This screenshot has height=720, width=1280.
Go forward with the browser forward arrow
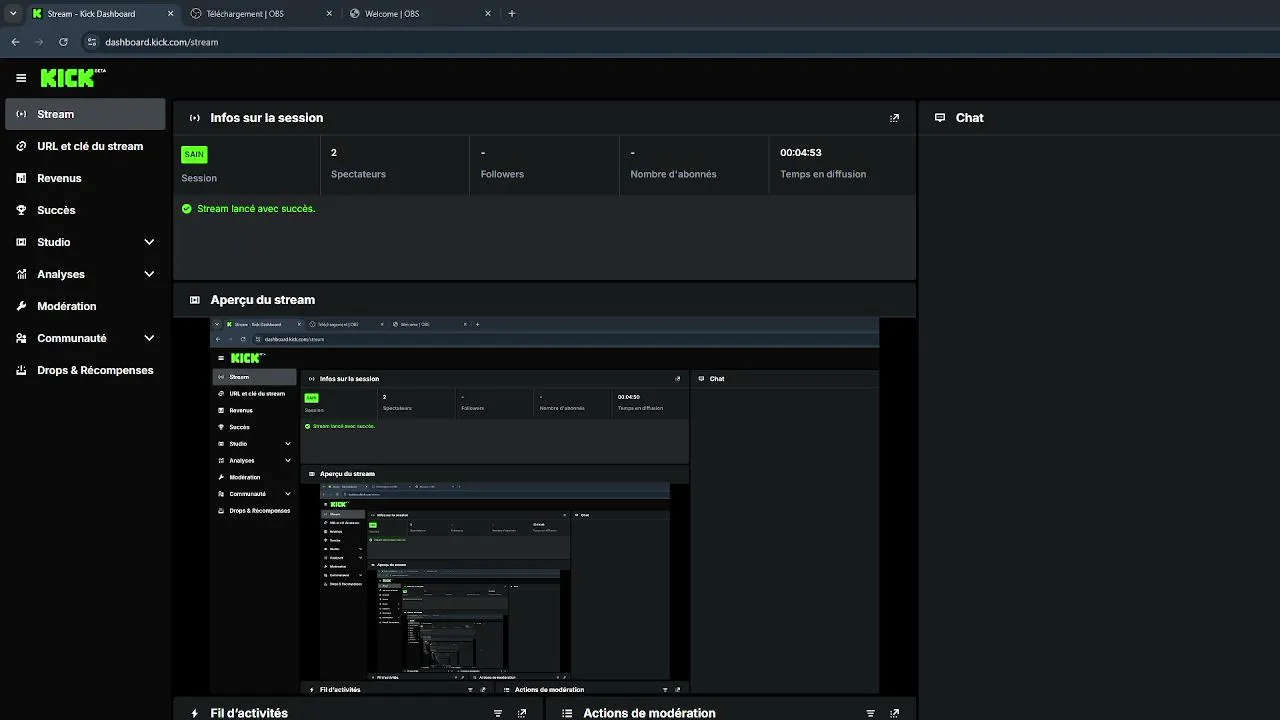tap(39, 42)
